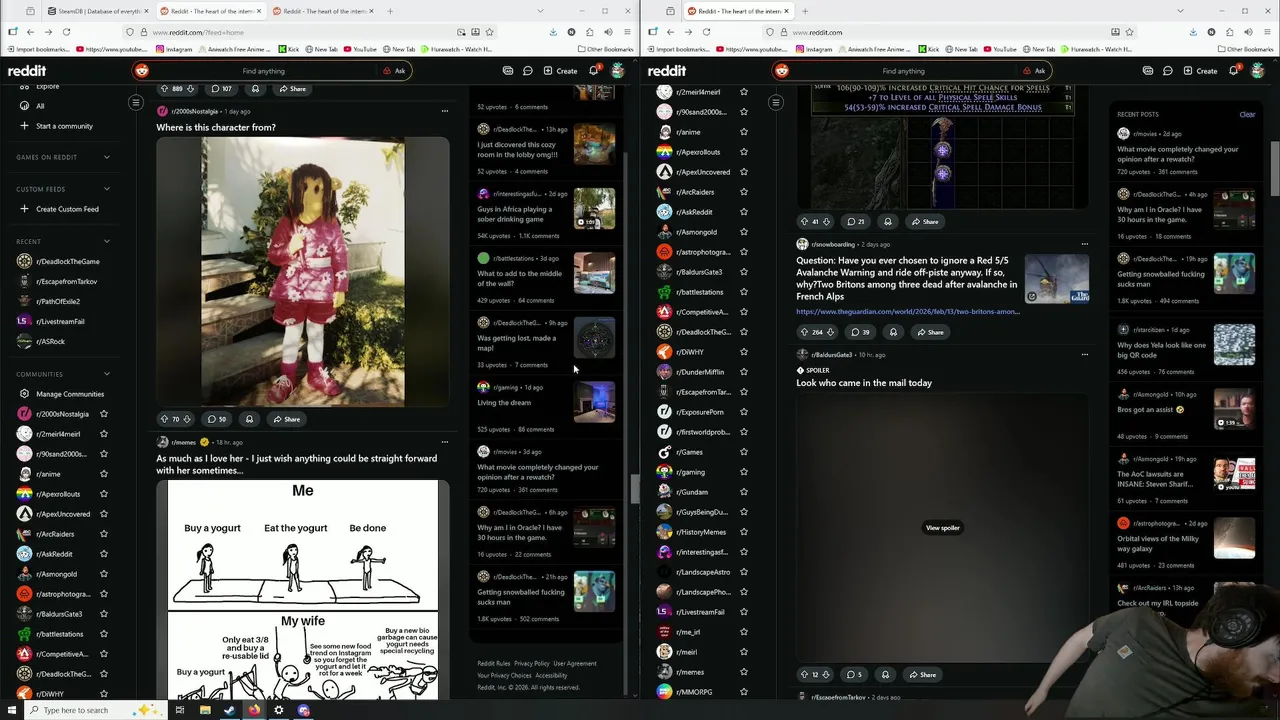Viewport: 1280px width, 720px height.
Task: Give award on the character post
Action: tap(249, 419)
